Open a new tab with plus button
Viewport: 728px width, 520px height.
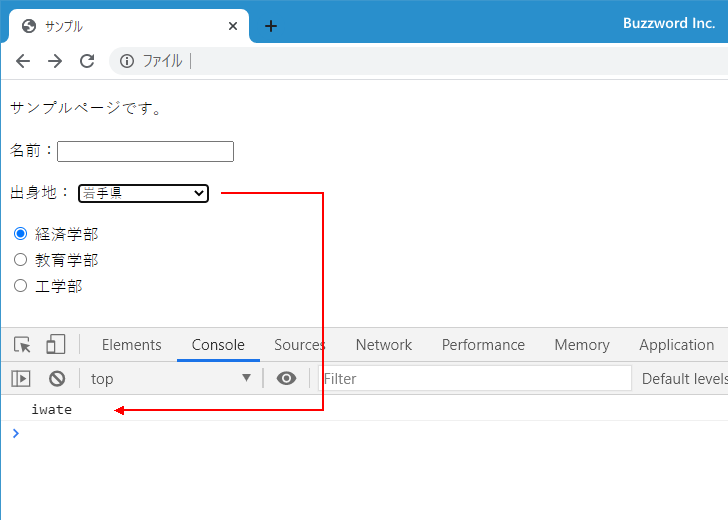tap(270, 26)
